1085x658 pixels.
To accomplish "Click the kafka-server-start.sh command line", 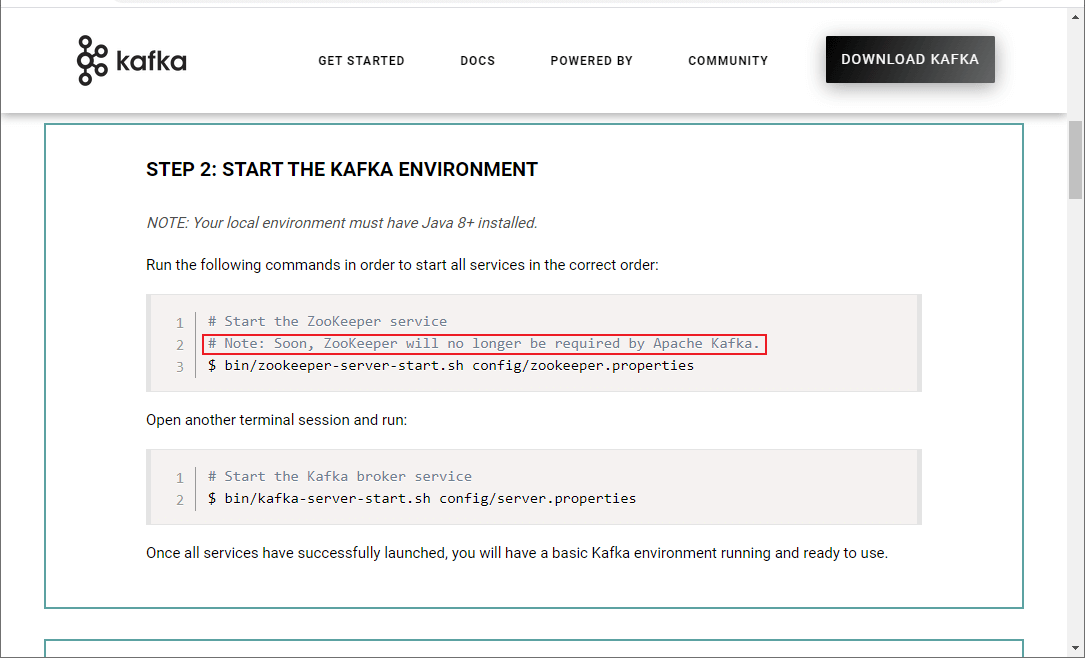I will click(x=421, y=498).
